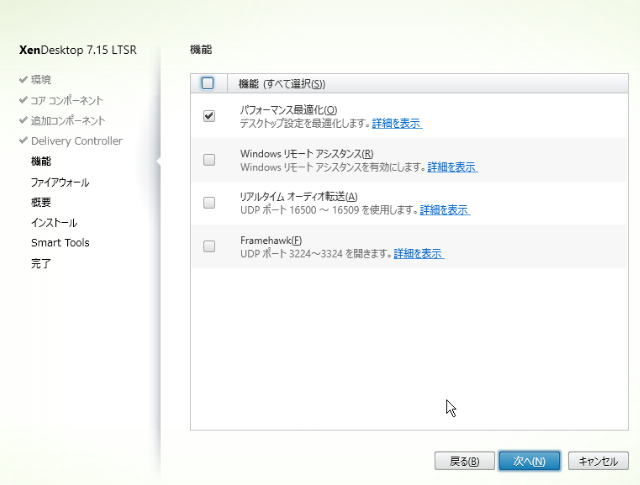Select ファイアウォール step in sidebar
This screenshot has height=485, width=640.
coord(60,182)
